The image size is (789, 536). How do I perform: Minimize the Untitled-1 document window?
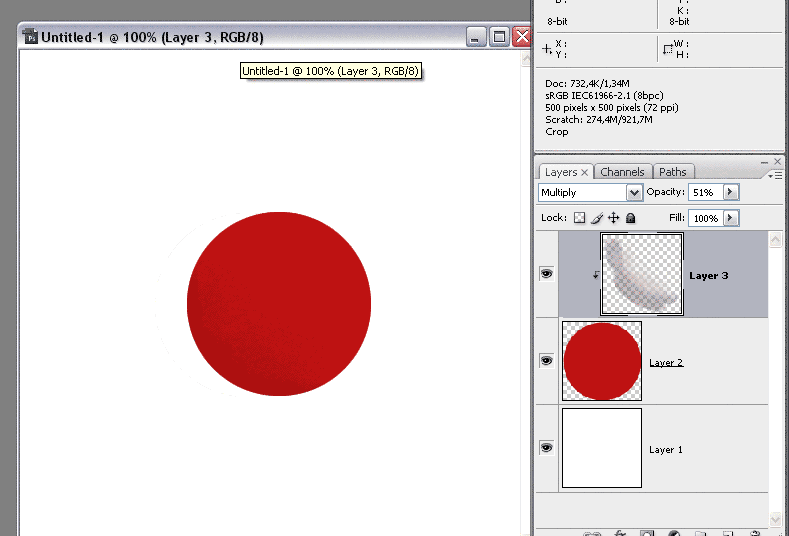click(476, 37)
